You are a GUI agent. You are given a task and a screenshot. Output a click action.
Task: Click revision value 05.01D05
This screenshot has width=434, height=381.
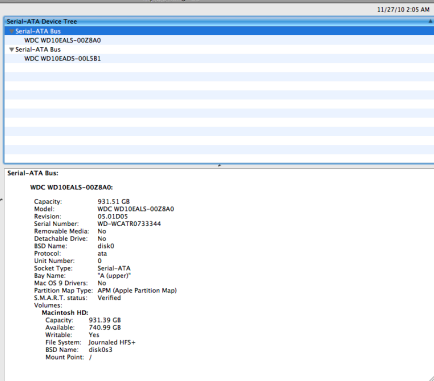113,216
